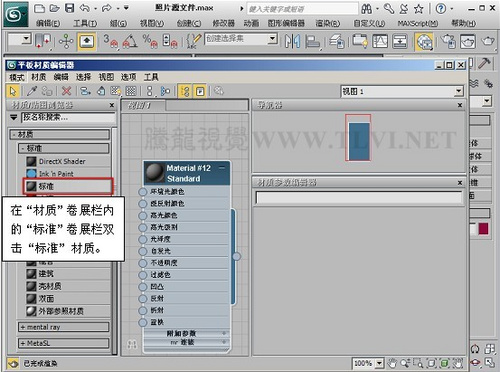Open the 修改器 menu in main window
Image resolution: width=500 pixels, height=372 pixels.
click(224, 23)
